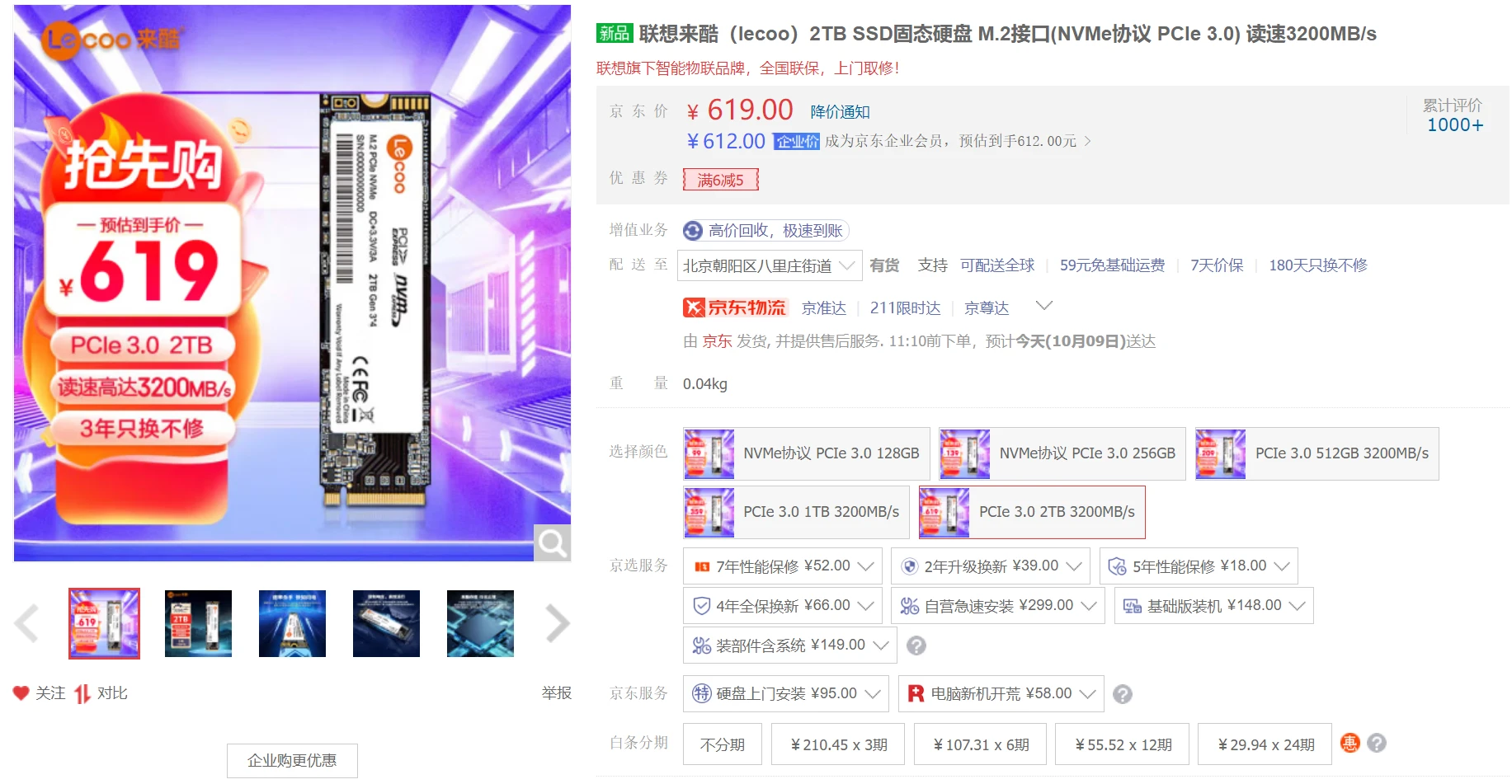Select first thumbnail with 619 price
The width and height of the screenshot is (1512, 784).
[x=104, y=623]
